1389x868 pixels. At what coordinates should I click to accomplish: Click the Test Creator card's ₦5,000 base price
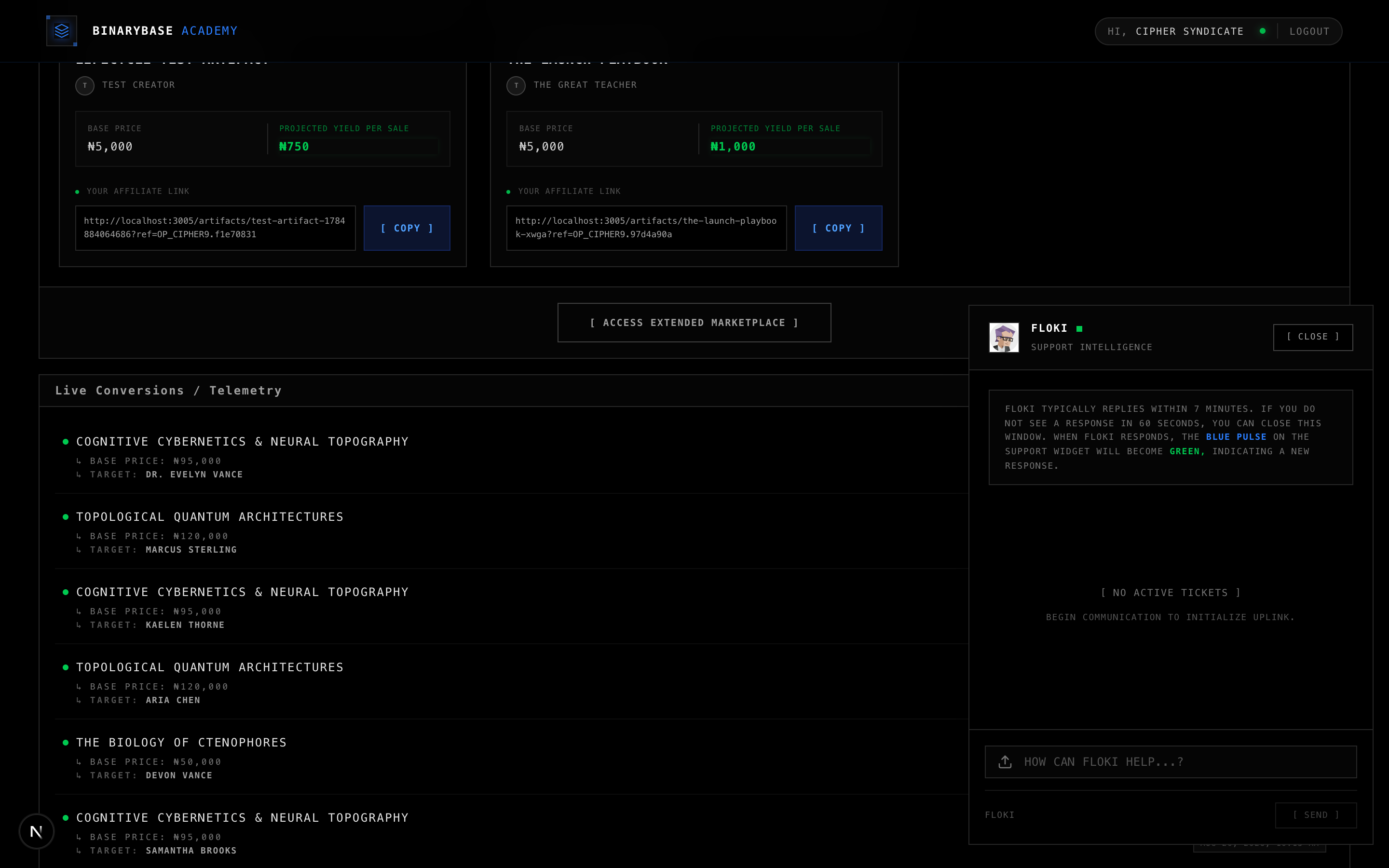pos(110,147)
